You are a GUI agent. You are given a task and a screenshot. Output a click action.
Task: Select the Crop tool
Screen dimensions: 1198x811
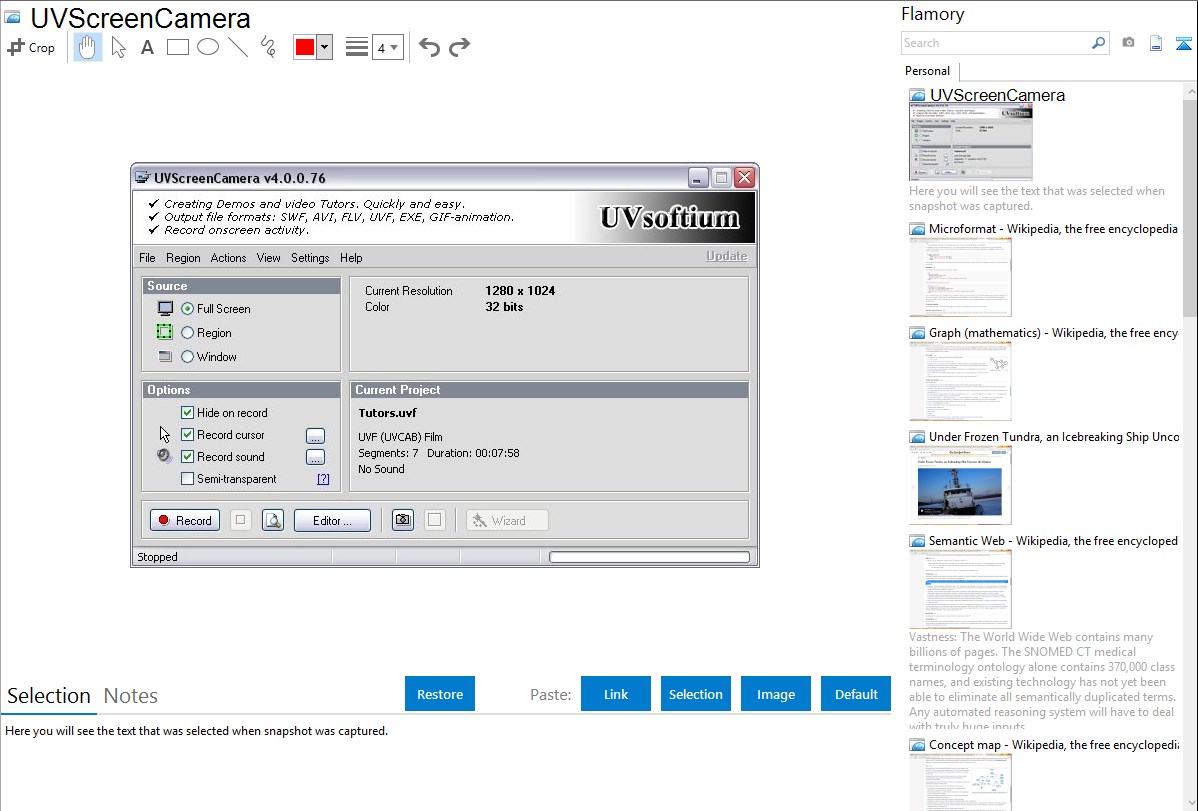pos(31,47)
